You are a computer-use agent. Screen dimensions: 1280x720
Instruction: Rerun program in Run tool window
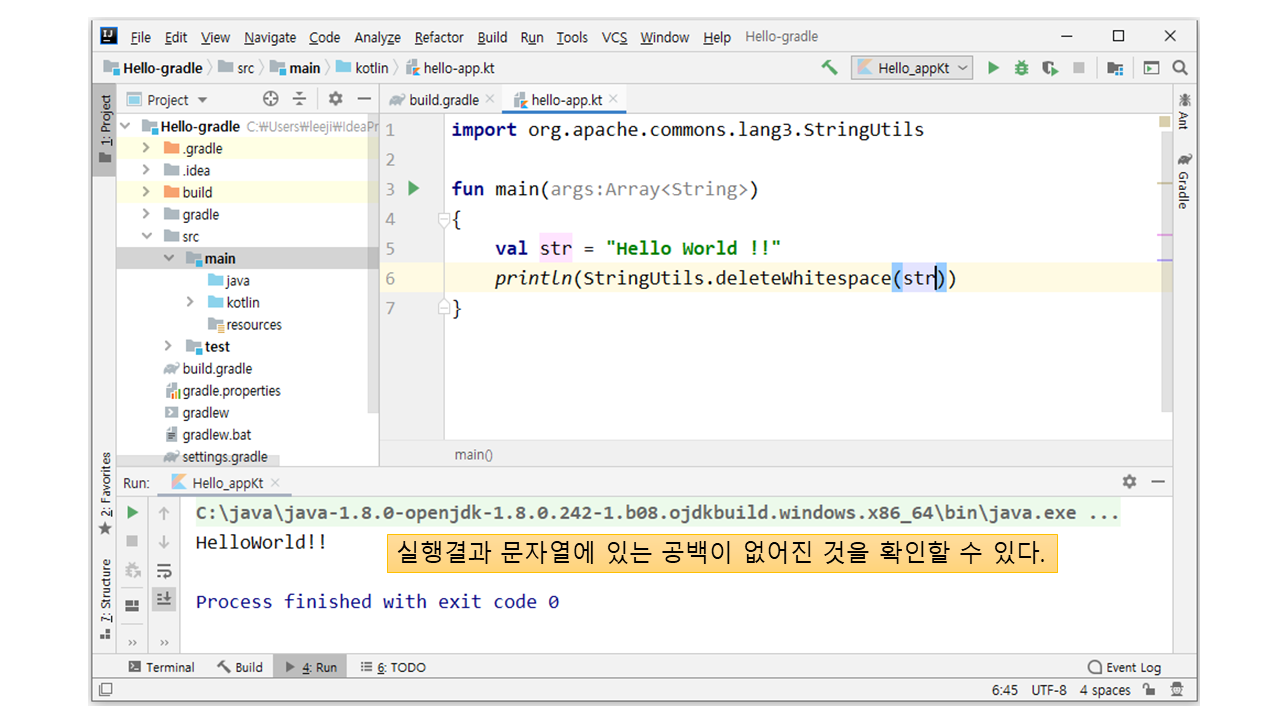[x=132, y=513]
